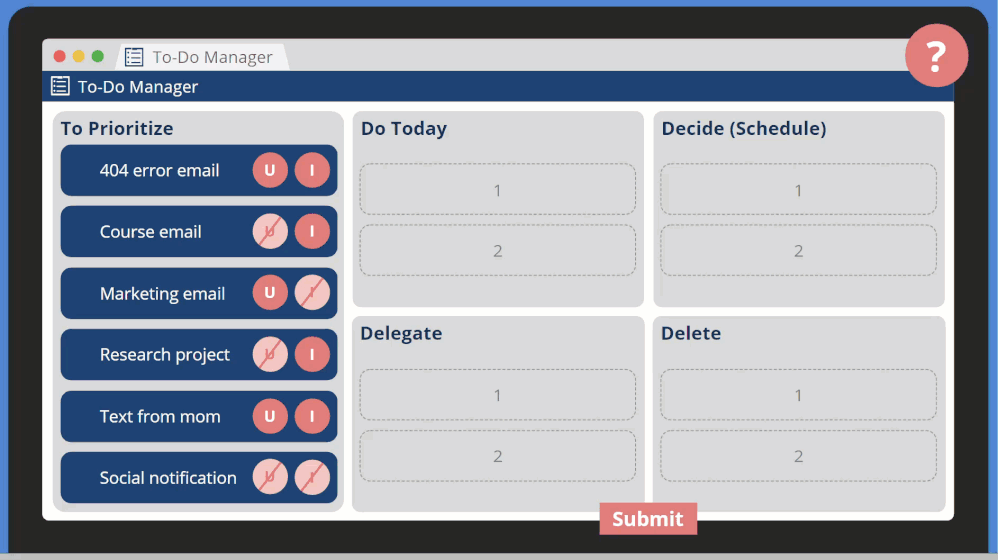
Task: Click slot 1 in Do Today
Action: tap(497, 190)
